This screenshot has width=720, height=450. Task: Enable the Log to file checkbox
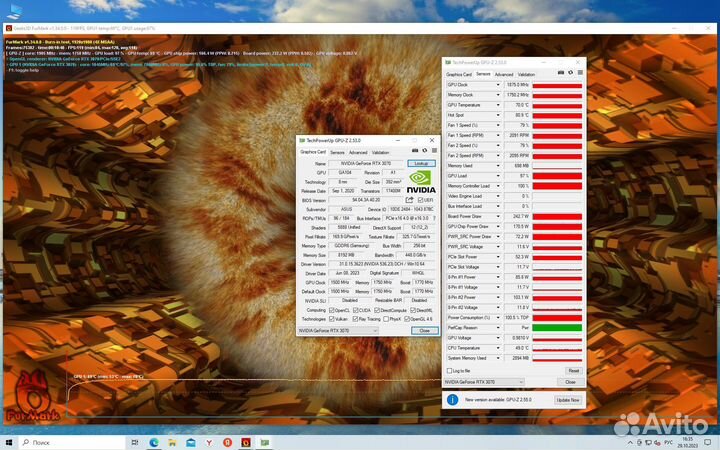click(x=450, y=371)
